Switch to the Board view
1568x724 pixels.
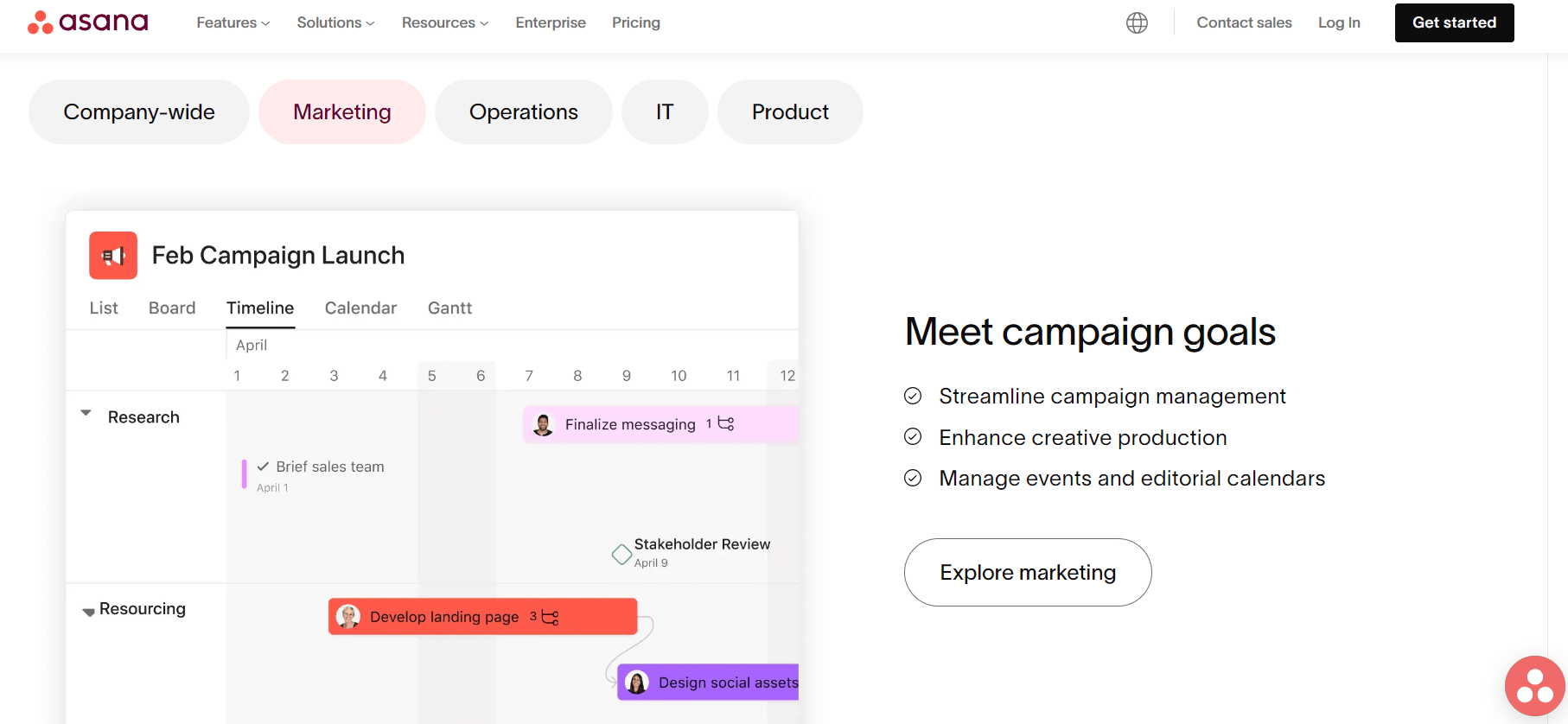(172, 308)
